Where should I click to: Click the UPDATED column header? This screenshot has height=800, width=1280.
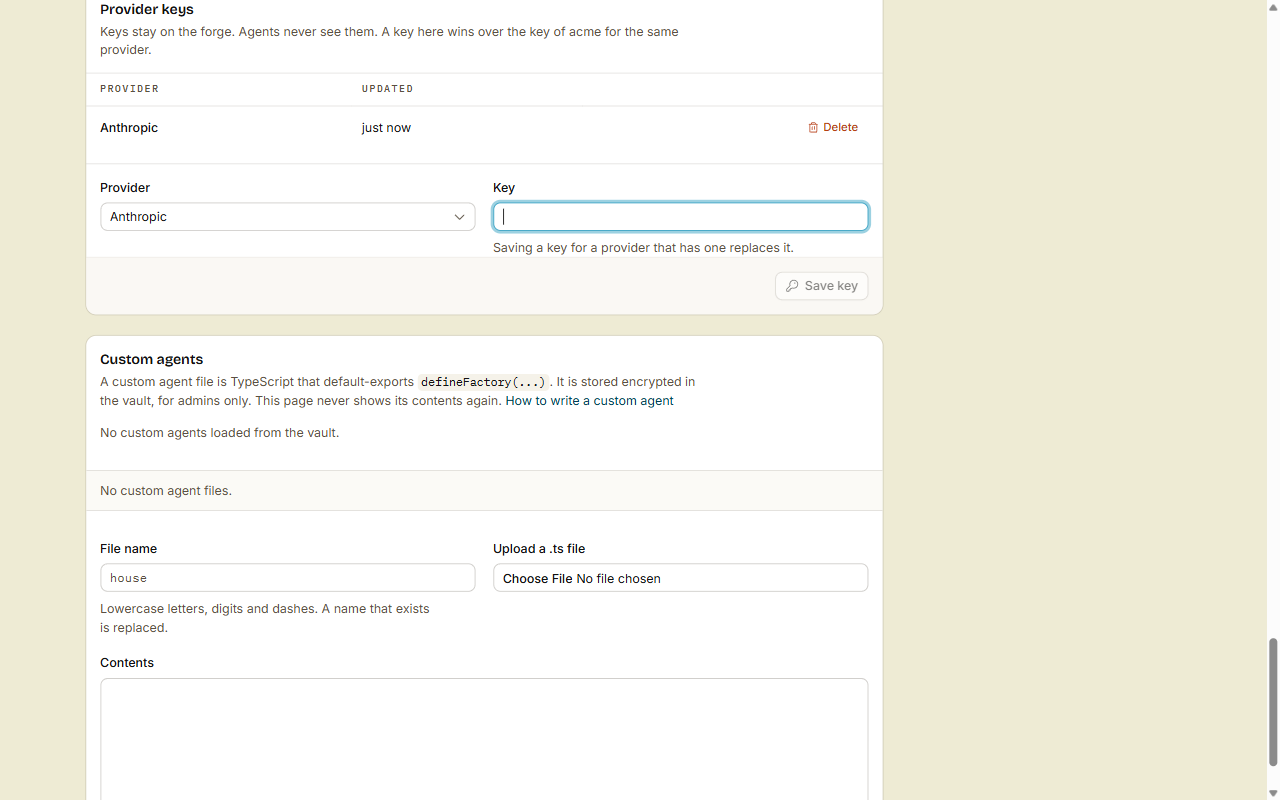388,89
